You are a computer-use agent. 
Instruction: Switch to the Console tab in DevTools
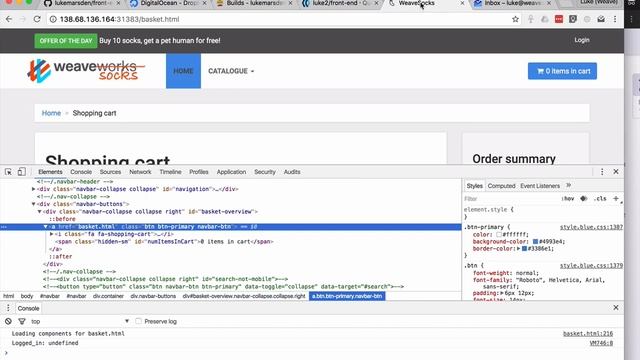point(81,172)
